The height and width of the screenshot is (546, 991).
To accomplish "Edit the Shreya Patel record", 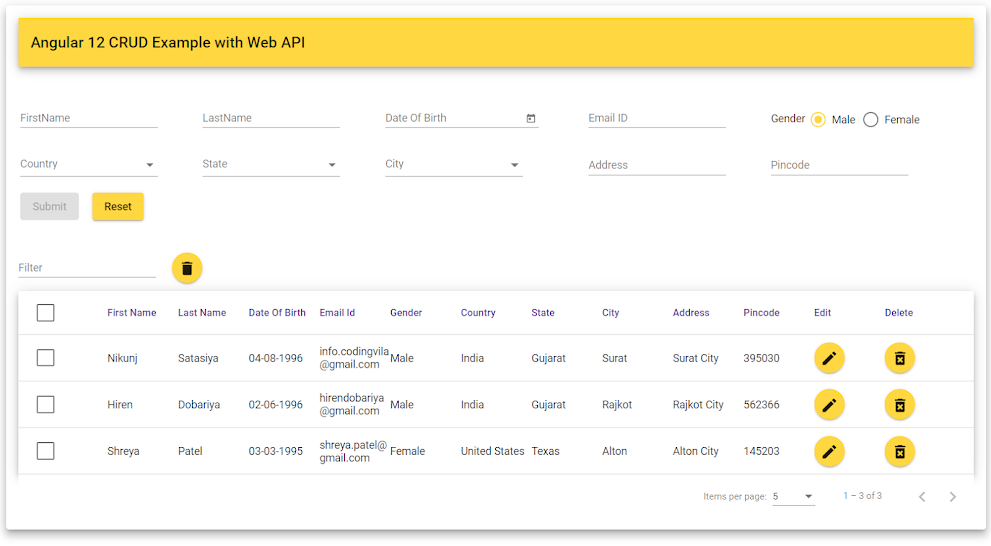I will pyautogui.click(x=829, y=451).
